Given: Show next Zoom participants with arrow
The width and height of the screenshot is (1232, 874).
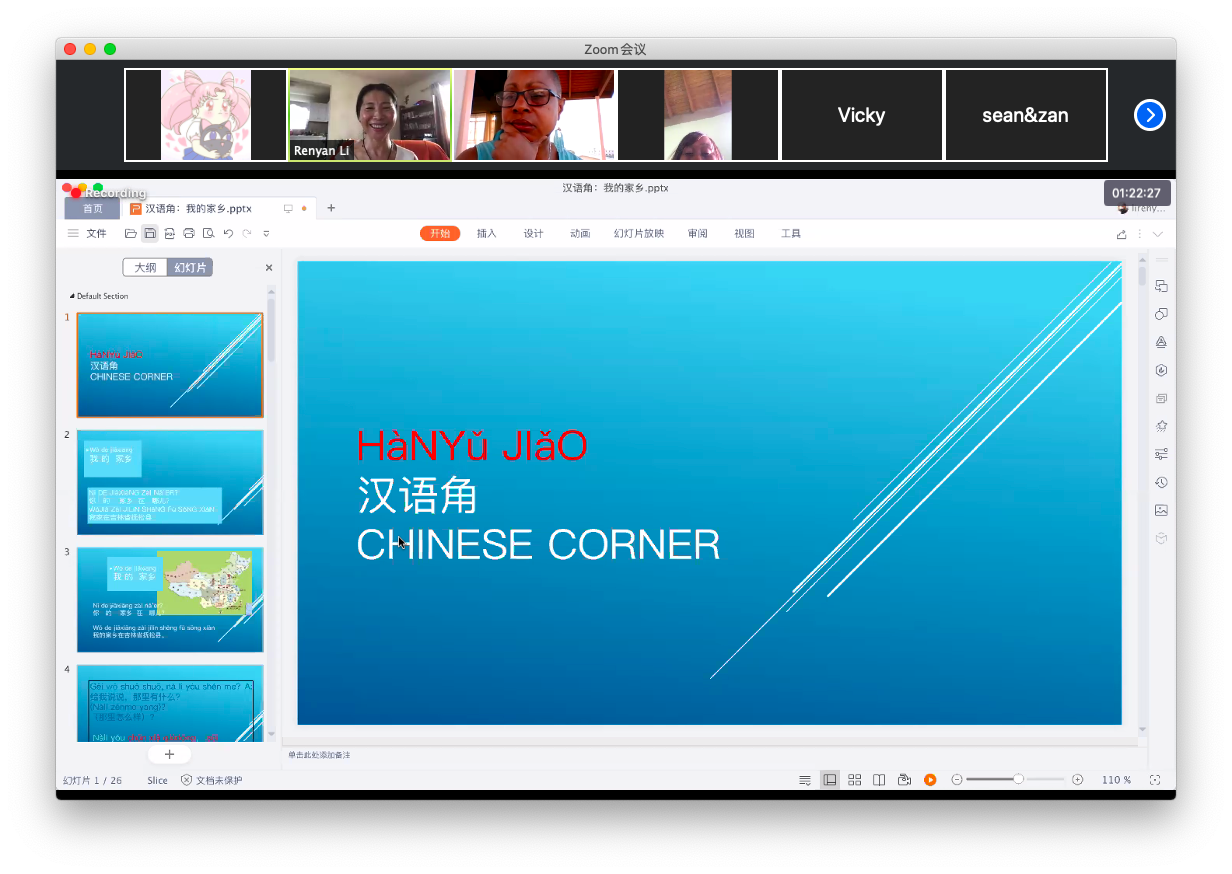Looking at the screenshot, I should 1150,115.
